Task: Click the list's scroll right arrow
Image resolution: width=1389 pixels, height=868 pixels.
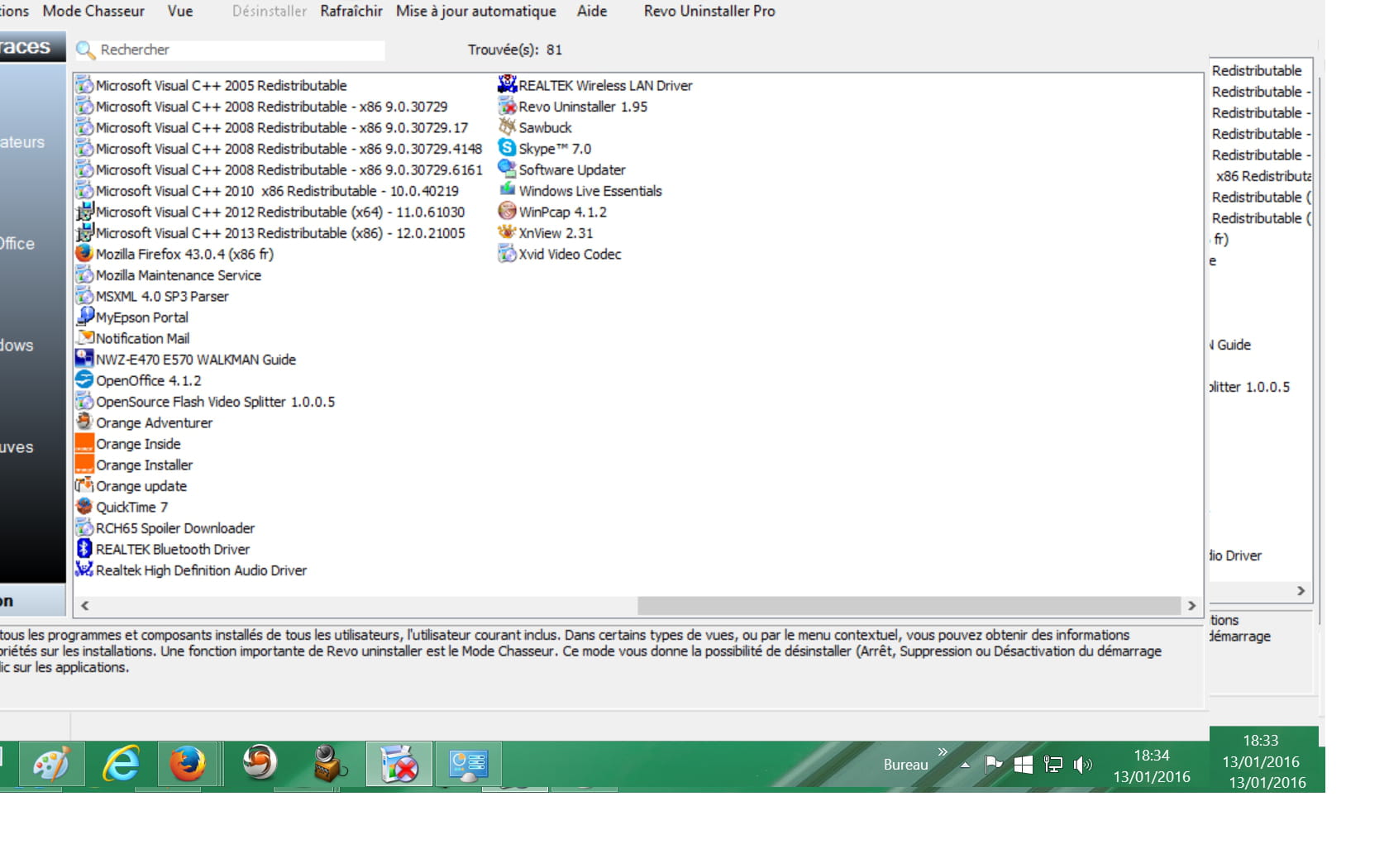Action: coord(1191,606)
